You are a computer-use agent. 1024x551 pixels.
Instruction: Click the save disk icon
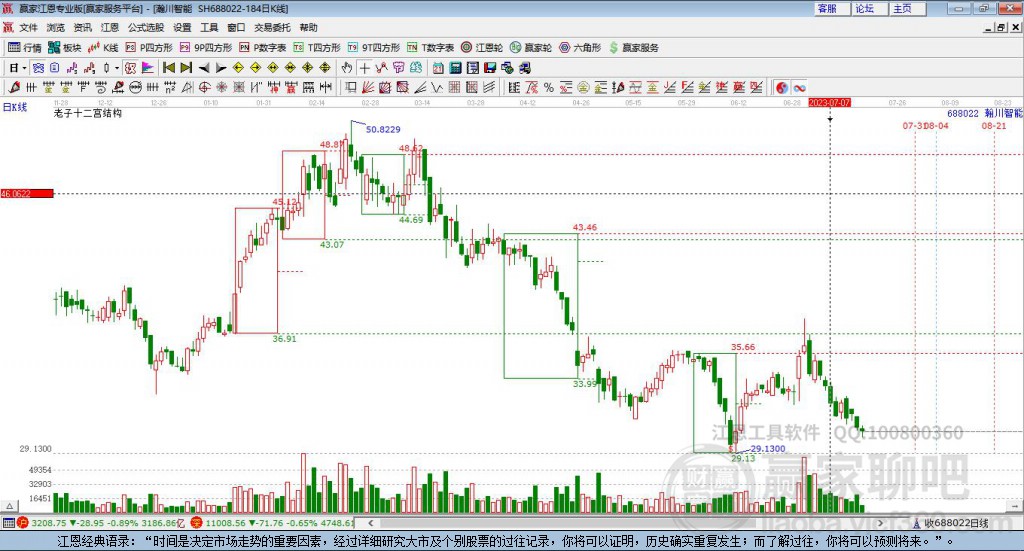coord(490,68)
